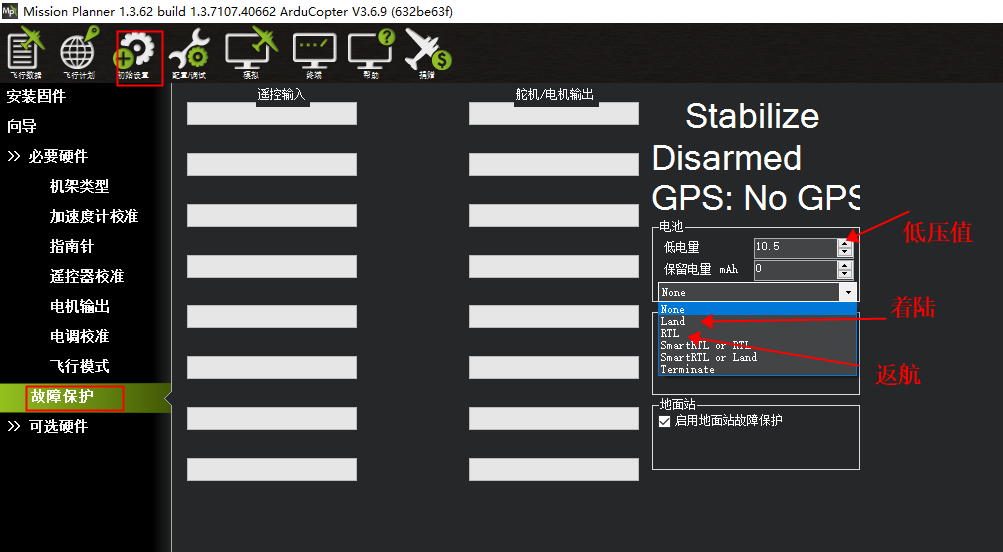Open the 终端 terminal icon
The width and height of the screenshot is (1003, 552).
[x=314, y=54]
